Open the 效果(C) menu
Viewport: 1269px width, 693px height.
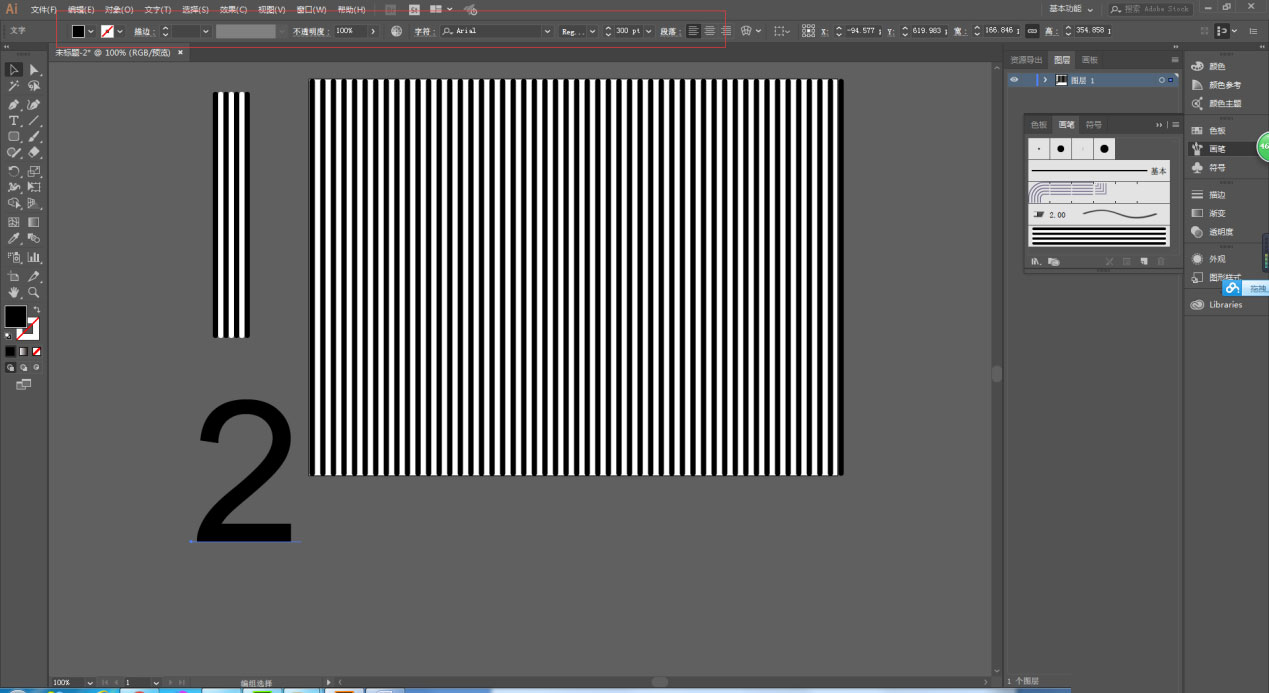(x=233, y=9)
